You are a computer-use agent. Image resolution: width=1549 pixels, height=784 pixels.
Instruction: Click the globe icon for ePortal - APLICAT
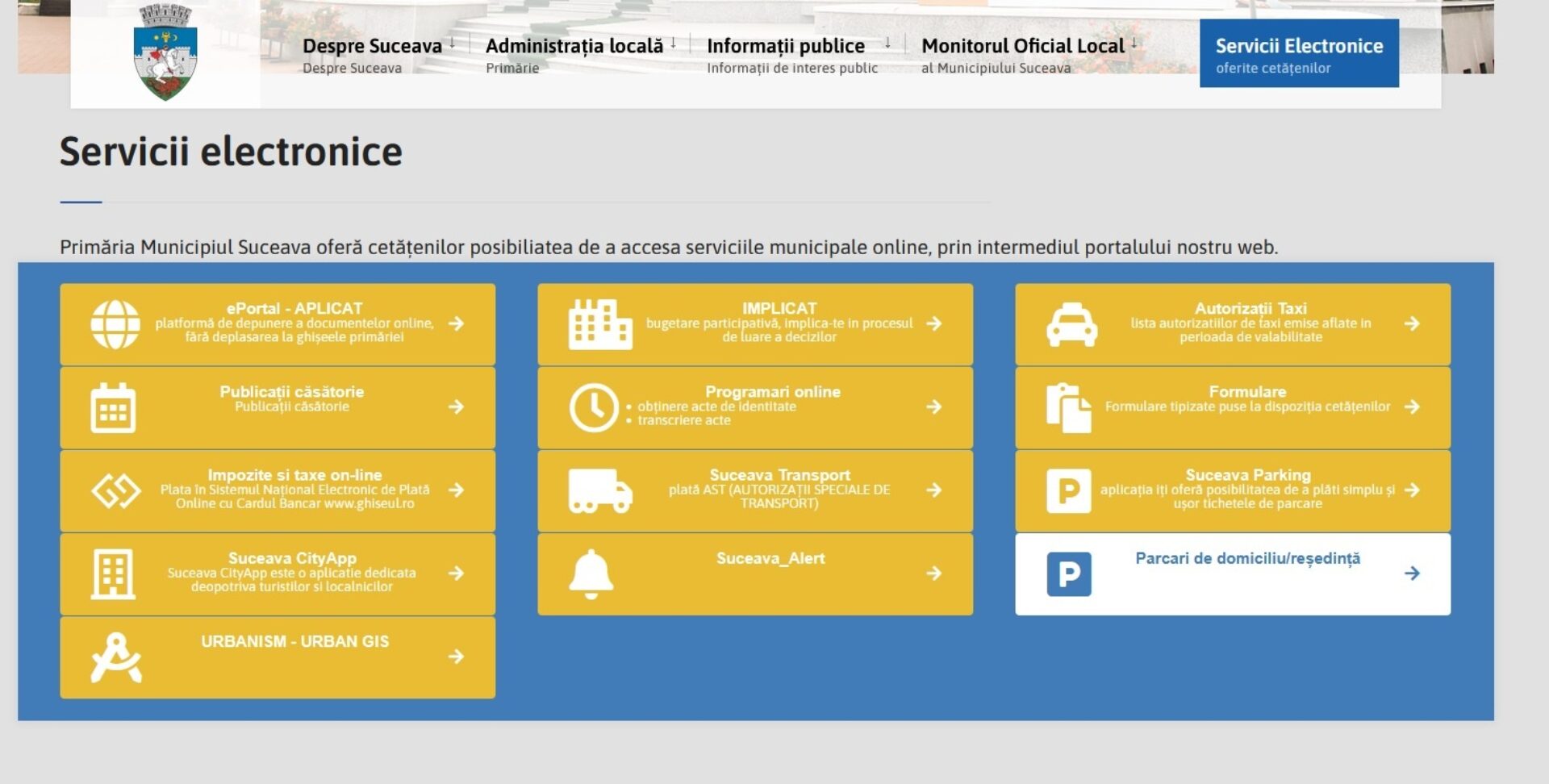pos(115,324)
